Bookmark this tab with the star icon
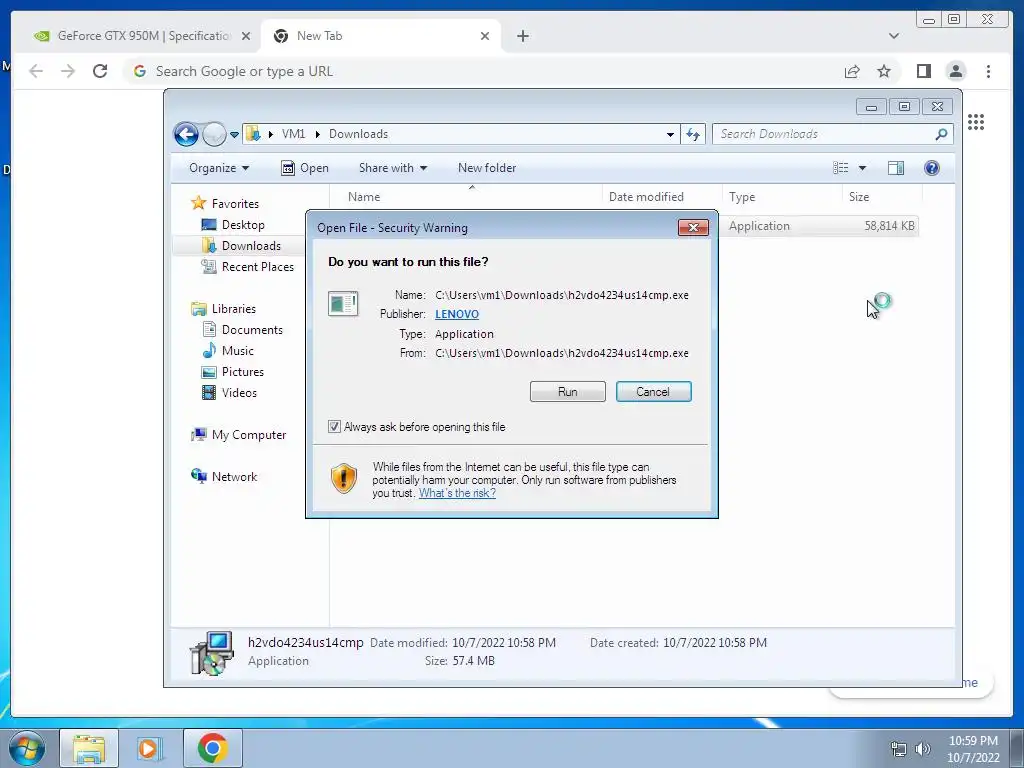Image resolution: width=1024 pixels, height=768 pixels. [x=884, y=71]
